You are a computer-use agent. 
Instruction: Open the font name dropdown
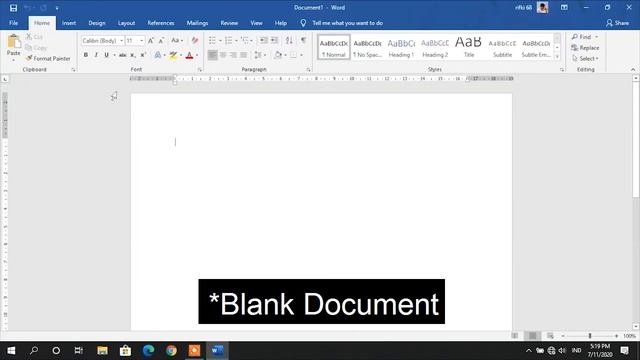[x=121, y=41]
